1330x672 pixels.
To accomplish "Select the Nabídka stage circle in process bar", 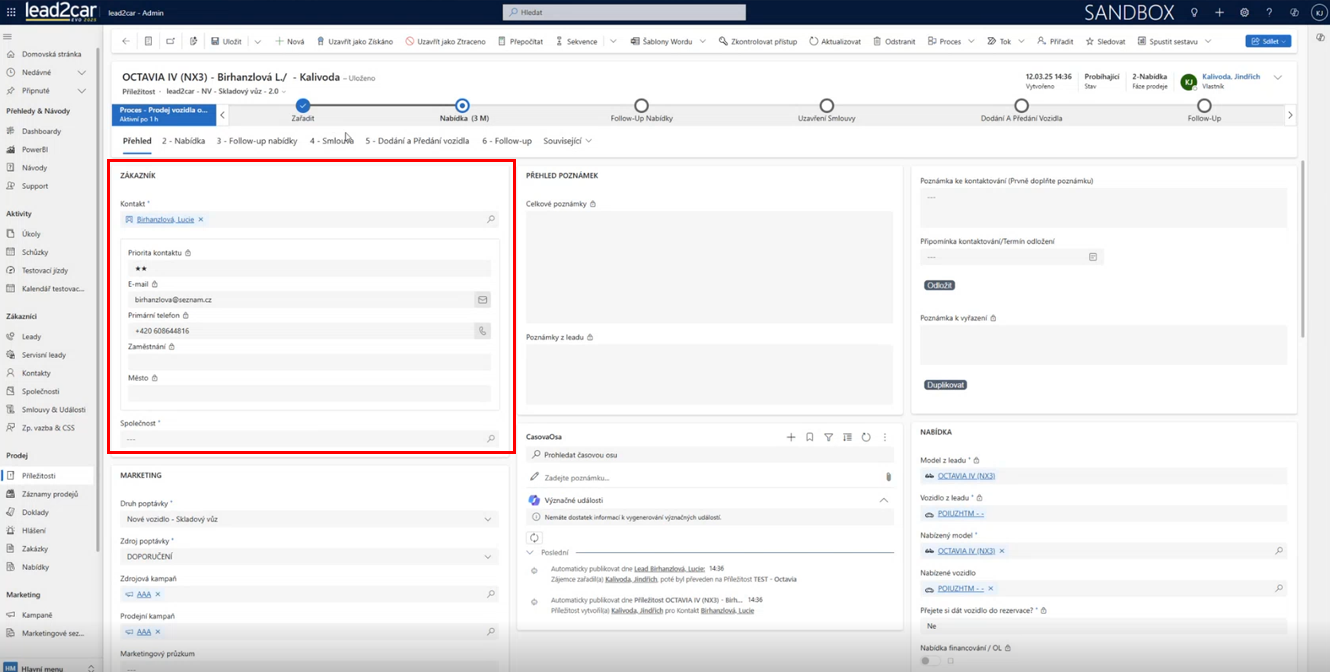I will (x=462, y=106).
